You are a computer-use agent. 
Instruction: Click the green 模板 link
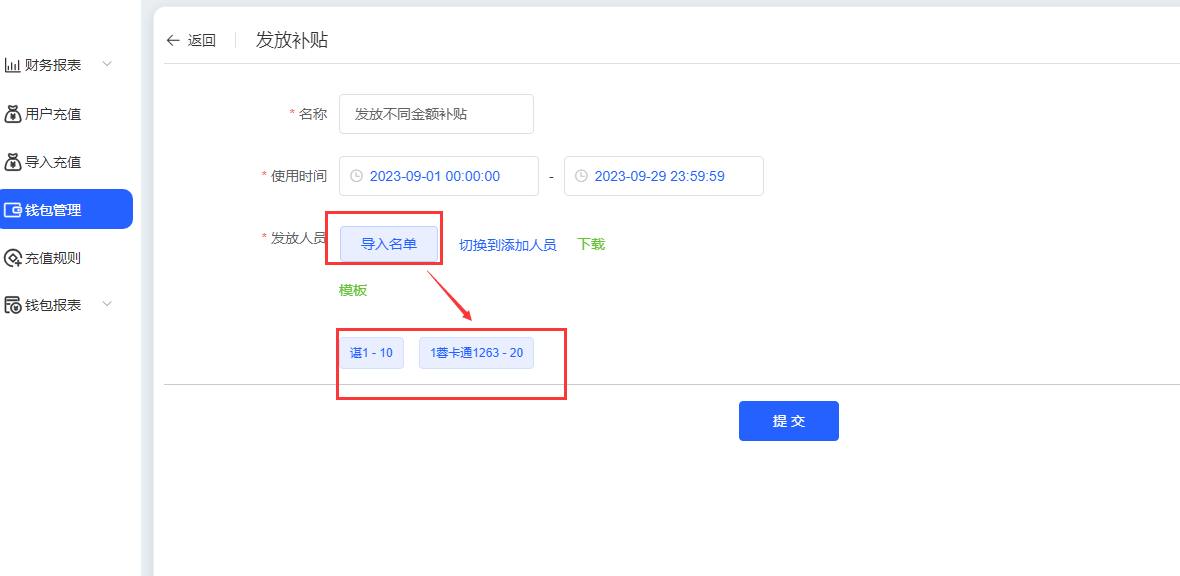(x=353, y=290)
